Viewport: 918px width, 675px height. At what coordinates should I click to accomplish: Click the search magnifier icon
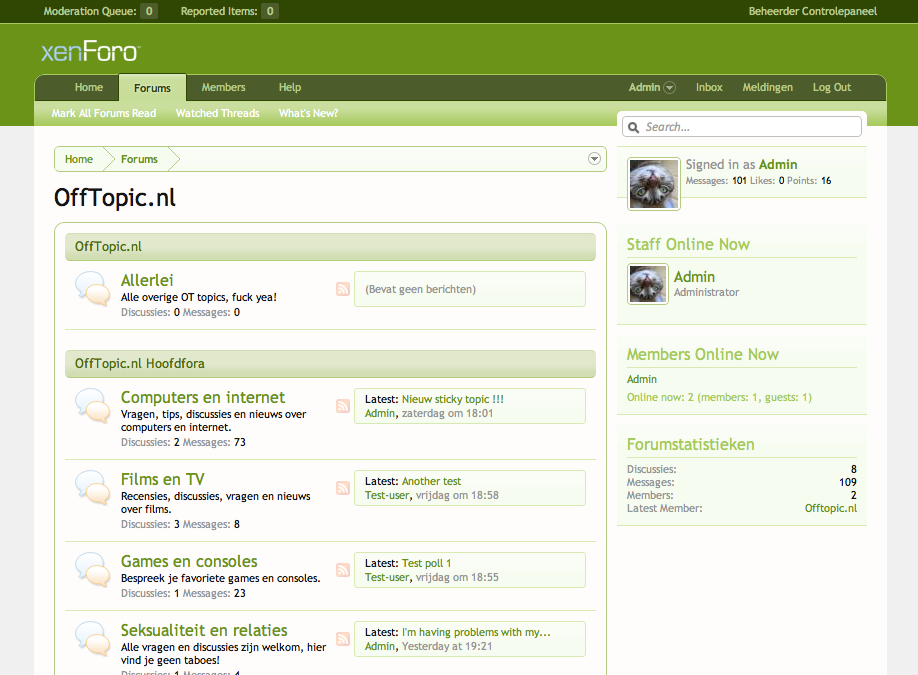pos(633,127)
